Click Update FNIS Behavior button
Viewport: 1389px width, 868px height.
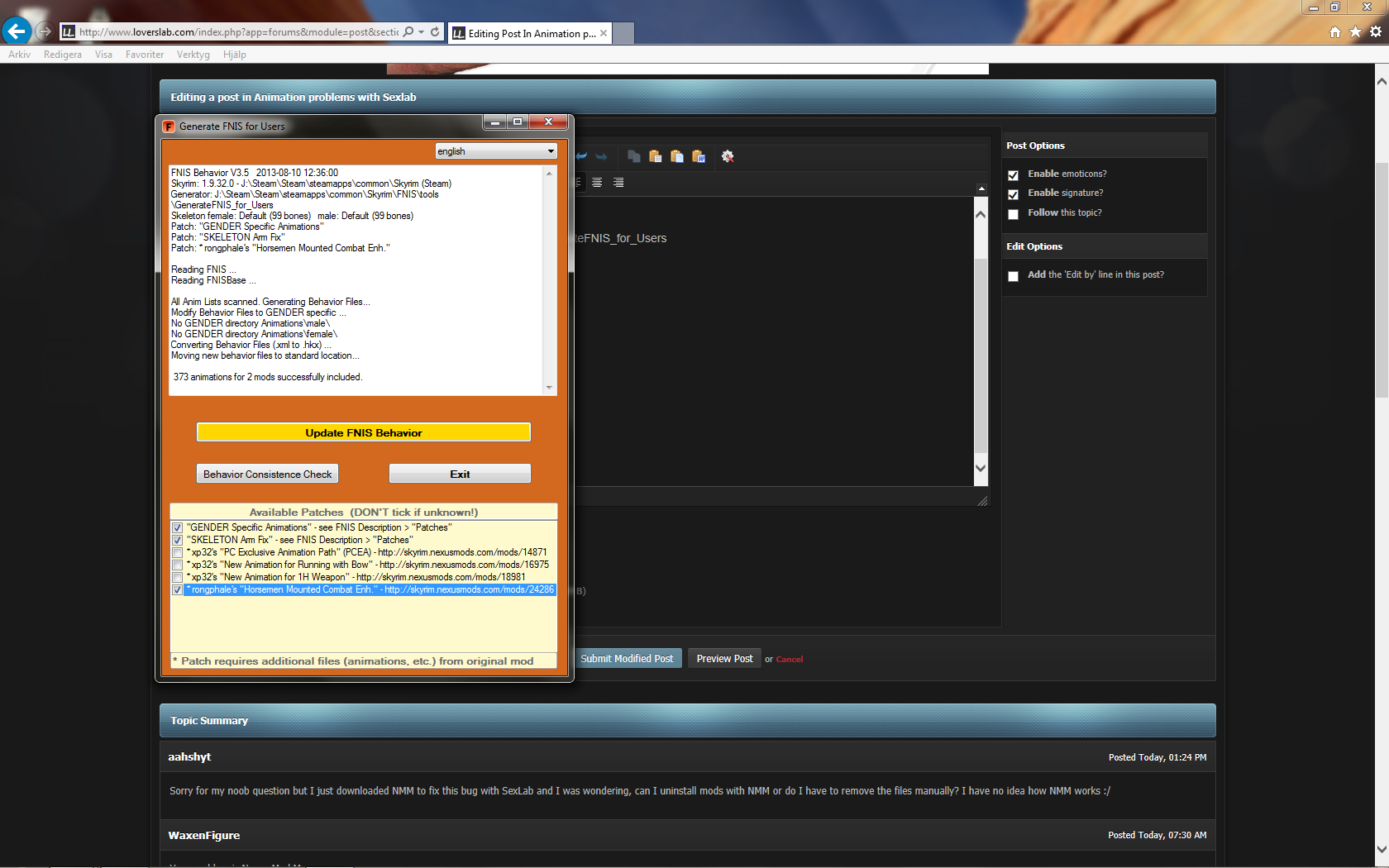coord(364,432)
